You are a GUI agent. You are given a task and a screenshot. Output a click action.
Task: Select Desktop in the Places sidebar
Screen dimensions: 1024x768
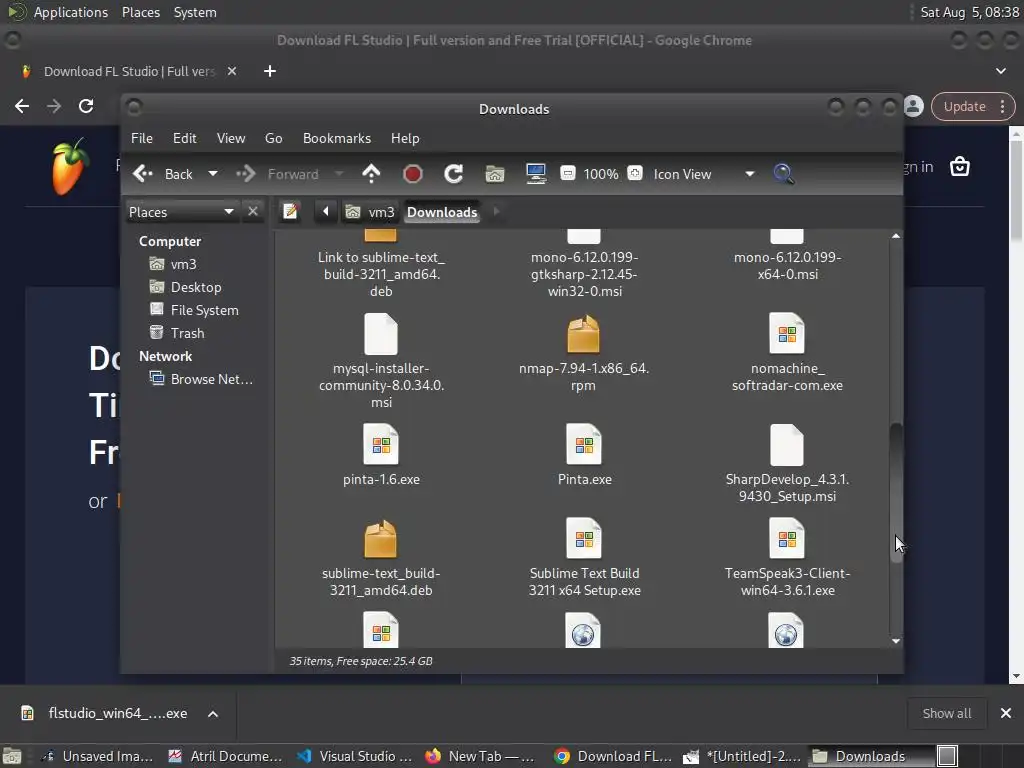195,287
